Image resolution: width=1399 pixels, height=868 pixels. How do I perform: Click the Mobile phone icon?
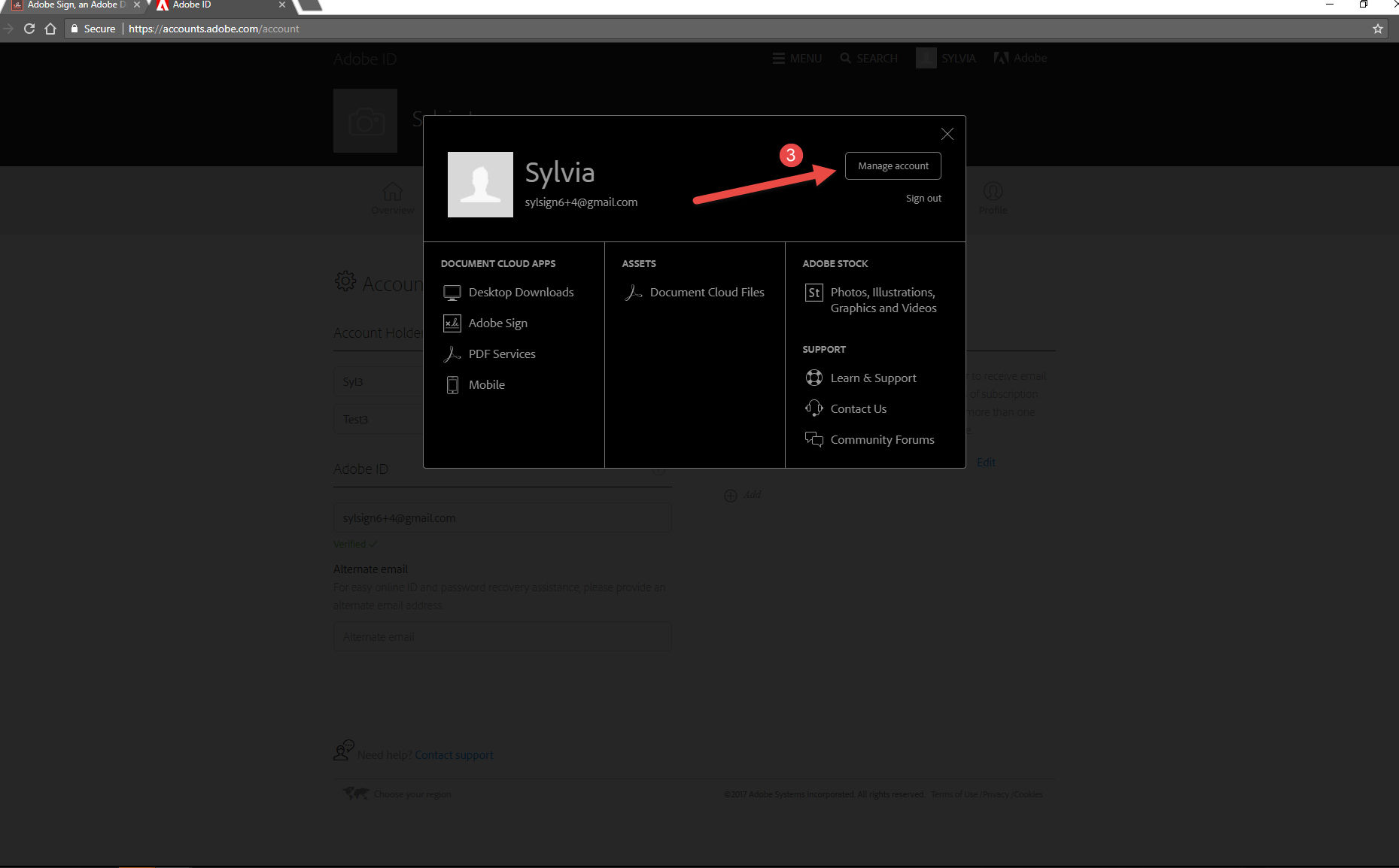(x=452, y=385)
